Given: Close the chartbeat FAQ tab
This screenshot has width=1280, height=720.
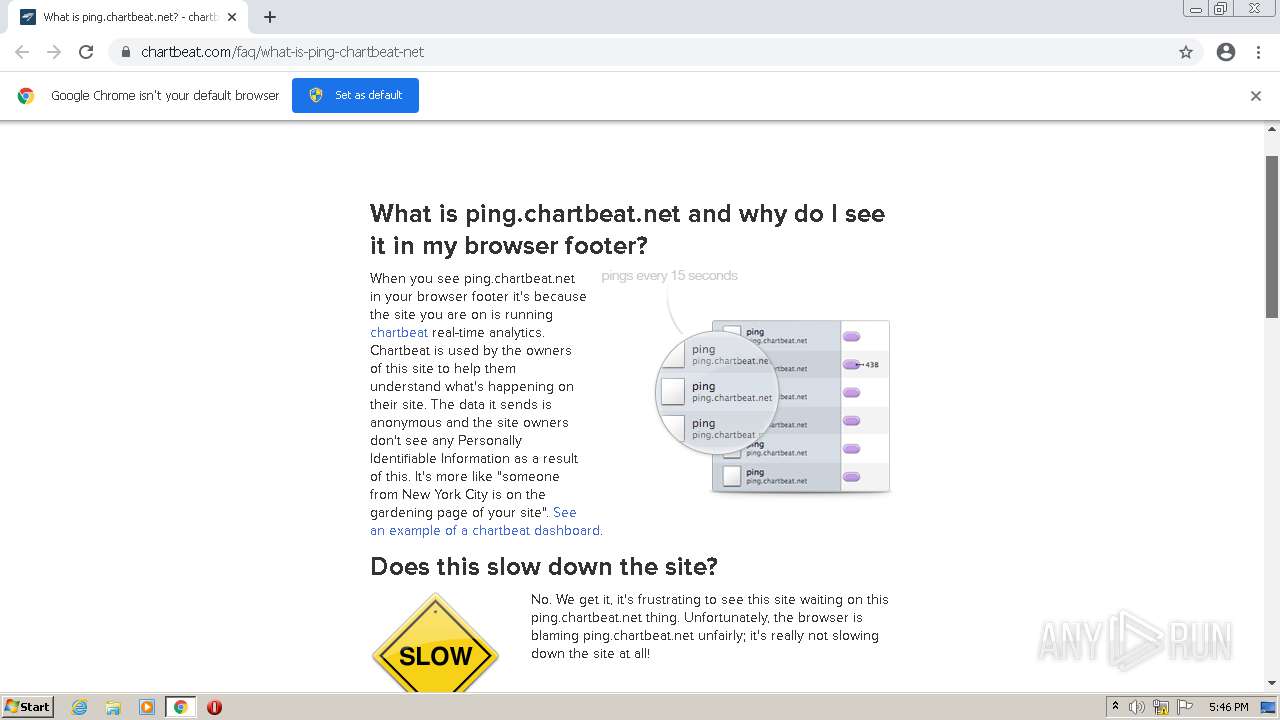Looking at the screenshot, I should tap(231, 17).
